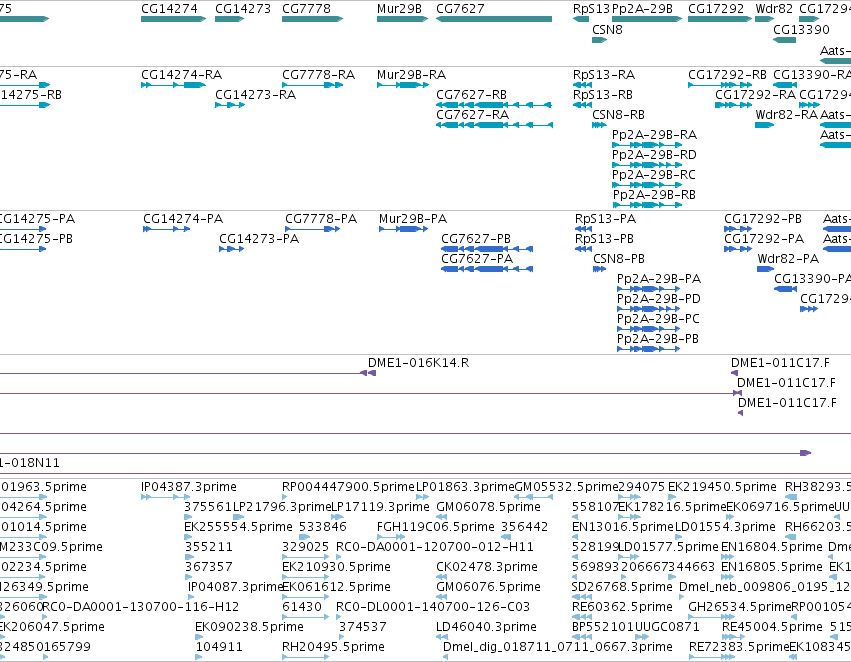The height and width of the screenshot is (662, 851).
Task: Click EST RH20495.5prime label
Action: [x=333, y=647]
